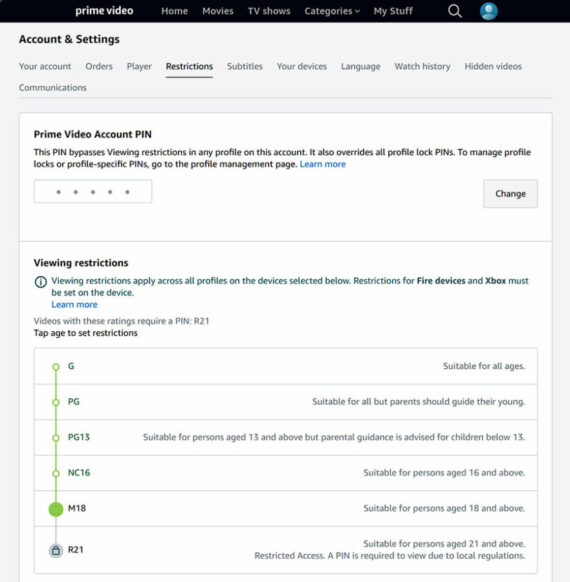Open the profile avatar icon

coord(489,11)
